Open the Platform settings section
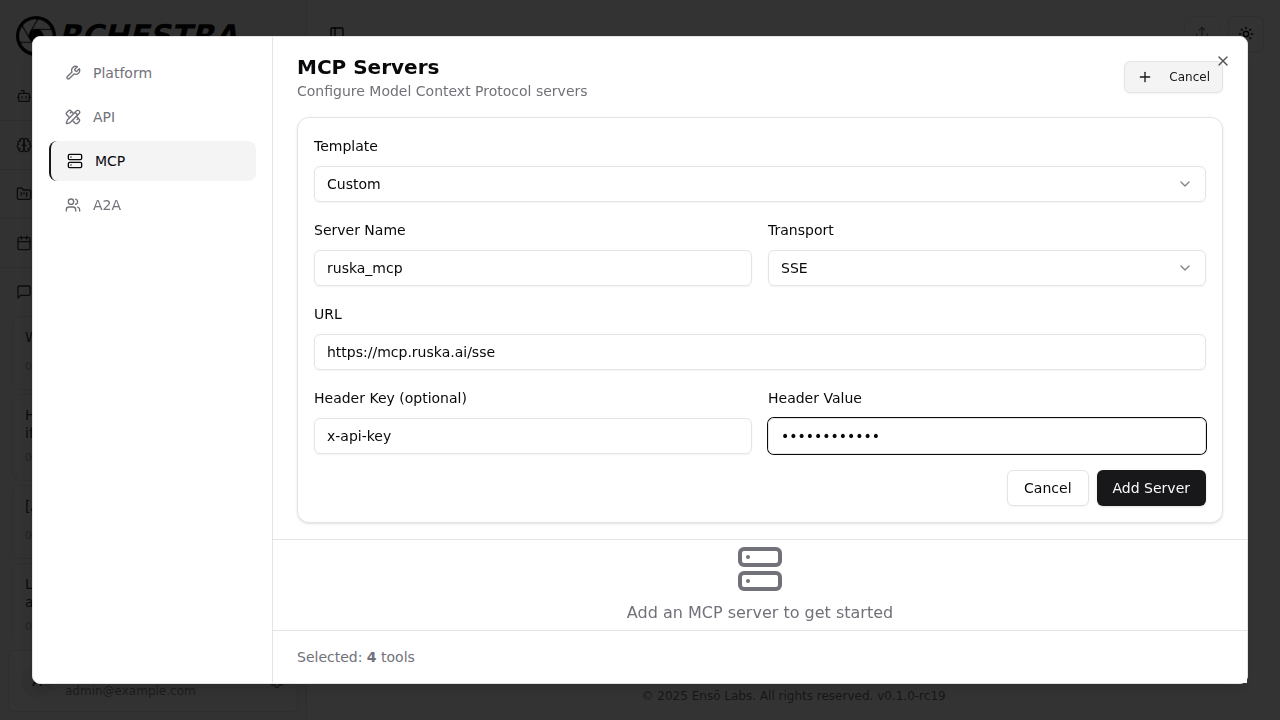 (152, 73)
